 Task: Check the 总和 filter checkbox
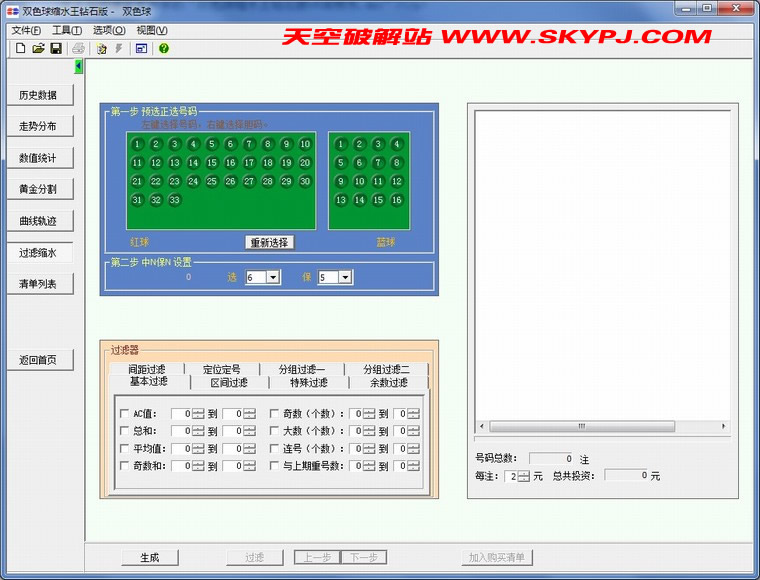(x=125, y=431)
